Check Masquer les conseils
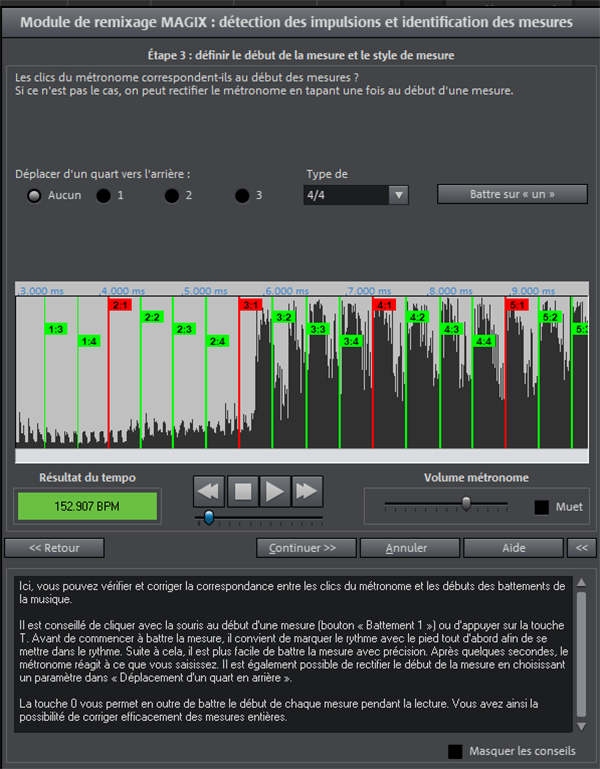Screen dimensions: 600x769 tap(455, 751)
